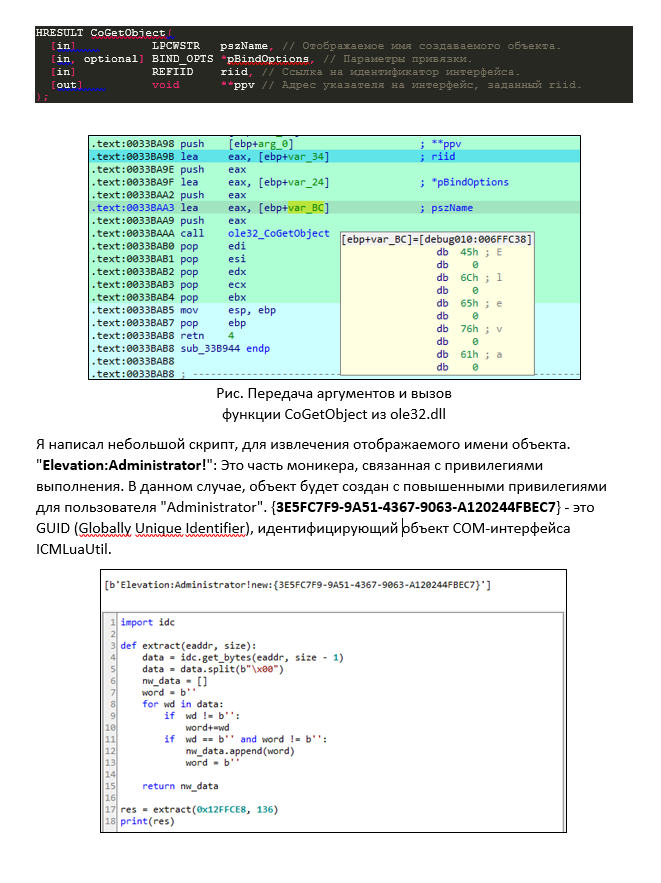Click the 'void **ppv' parameter line

pyautogui.click(x=315, y=84)
